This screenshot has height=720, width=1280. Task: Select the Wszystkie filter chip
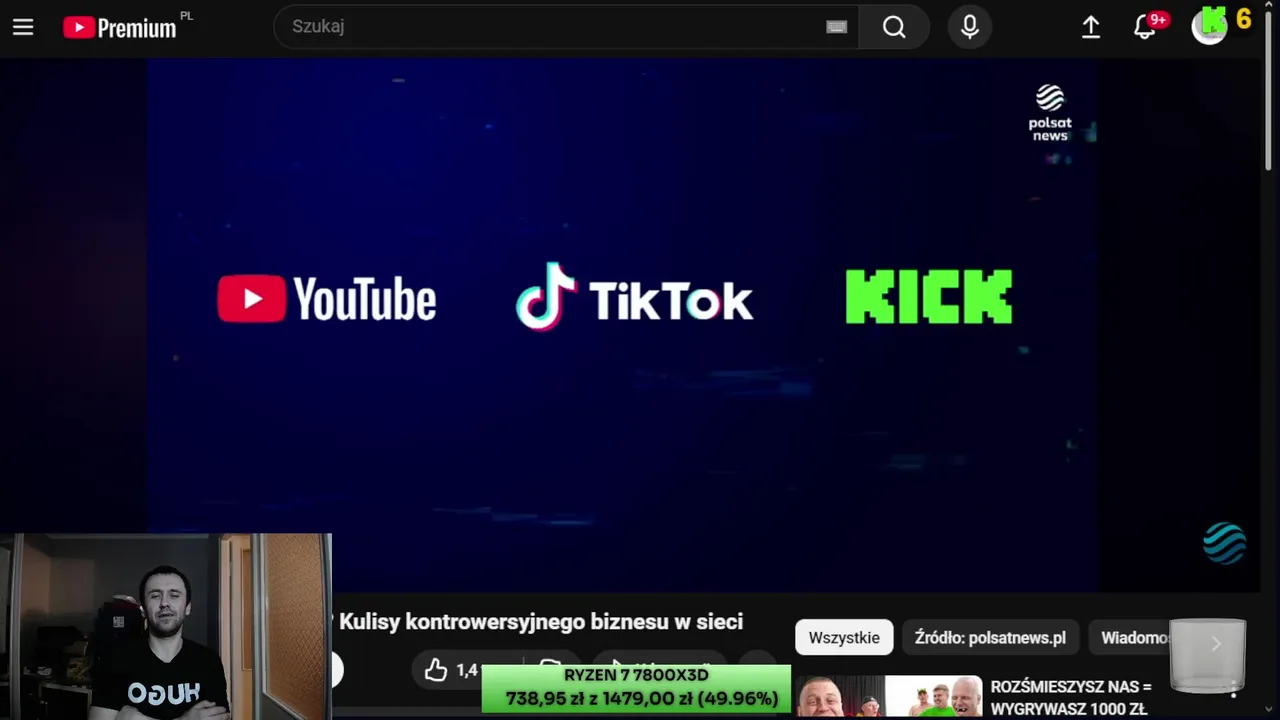point(844,637)
